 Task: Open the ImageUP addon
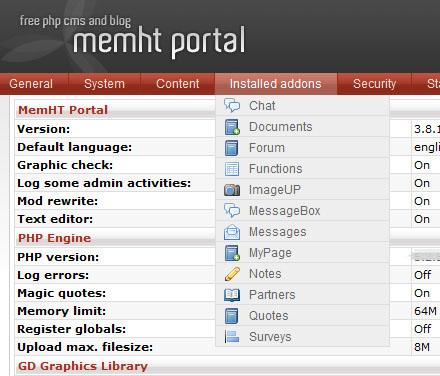click(x=302, y=190)
